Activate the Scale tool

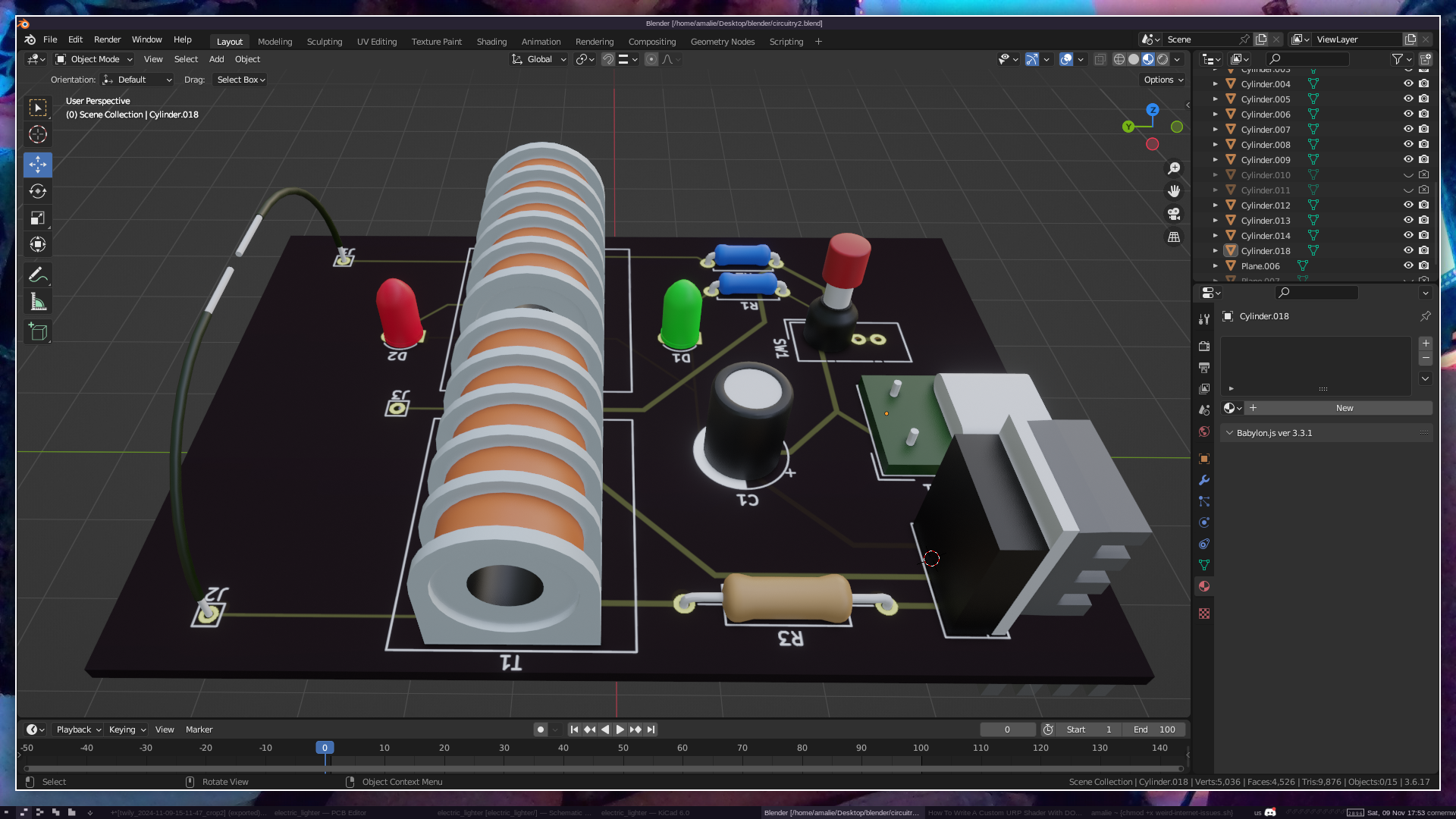coord(38,218)
